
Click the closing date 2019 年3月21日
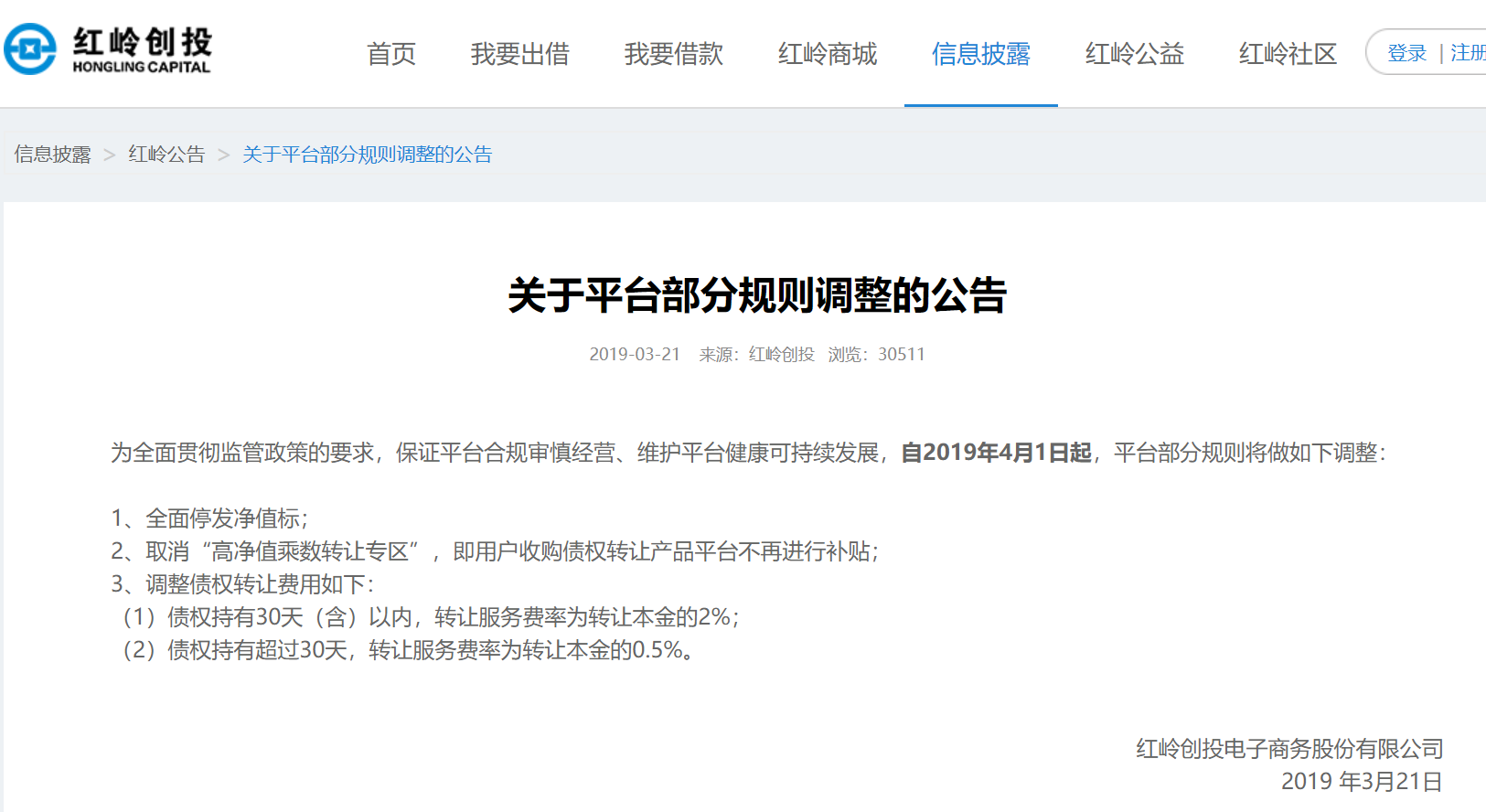click(x=1363, y=782)
